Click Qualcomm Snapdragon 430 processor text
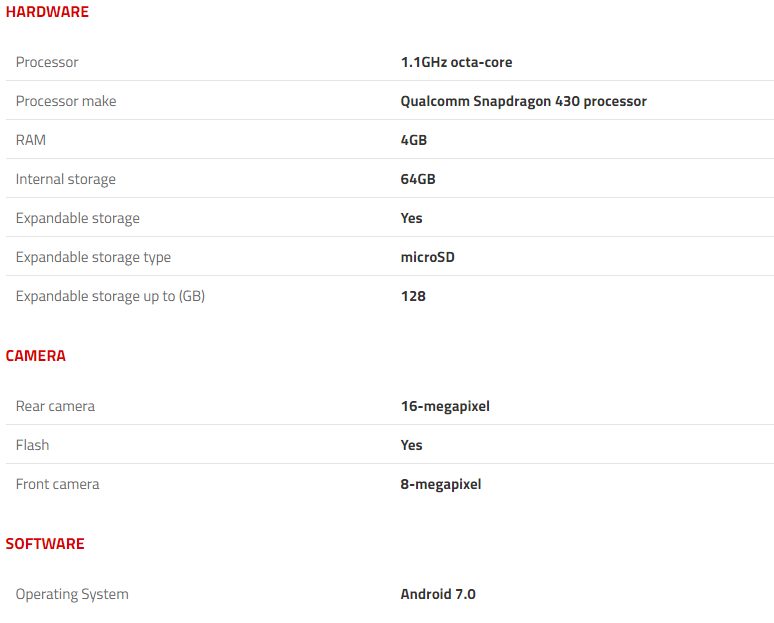Viewport: 774px width, 623px height. click(x=523, y=101)
